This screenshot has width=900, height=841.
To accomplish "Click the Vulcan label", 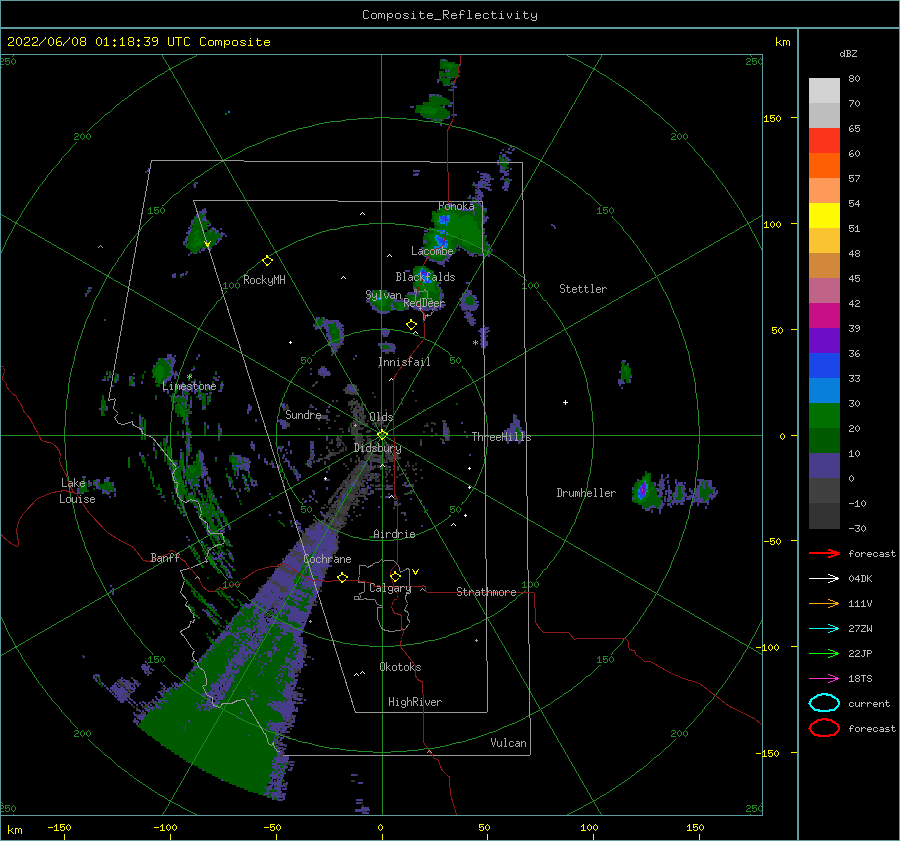I will coord(508,743).
